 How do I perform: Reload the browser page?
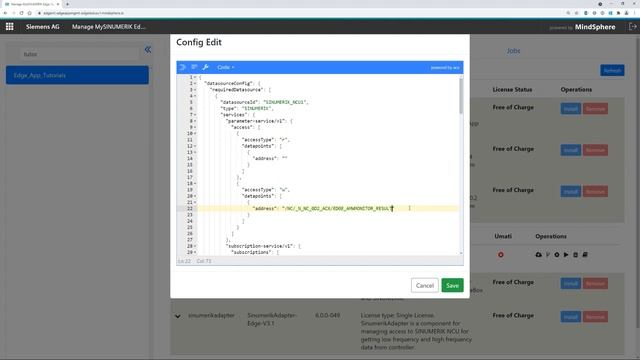point(21,13)
